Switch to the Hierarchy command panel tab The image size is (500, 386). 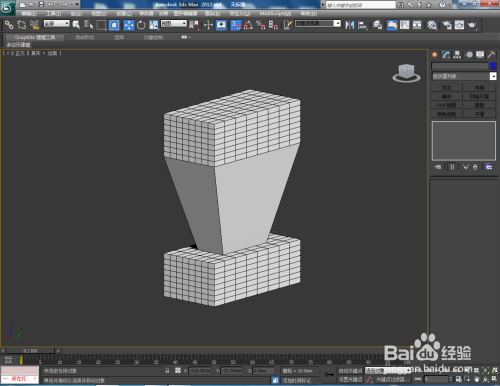tap(457, 55)
